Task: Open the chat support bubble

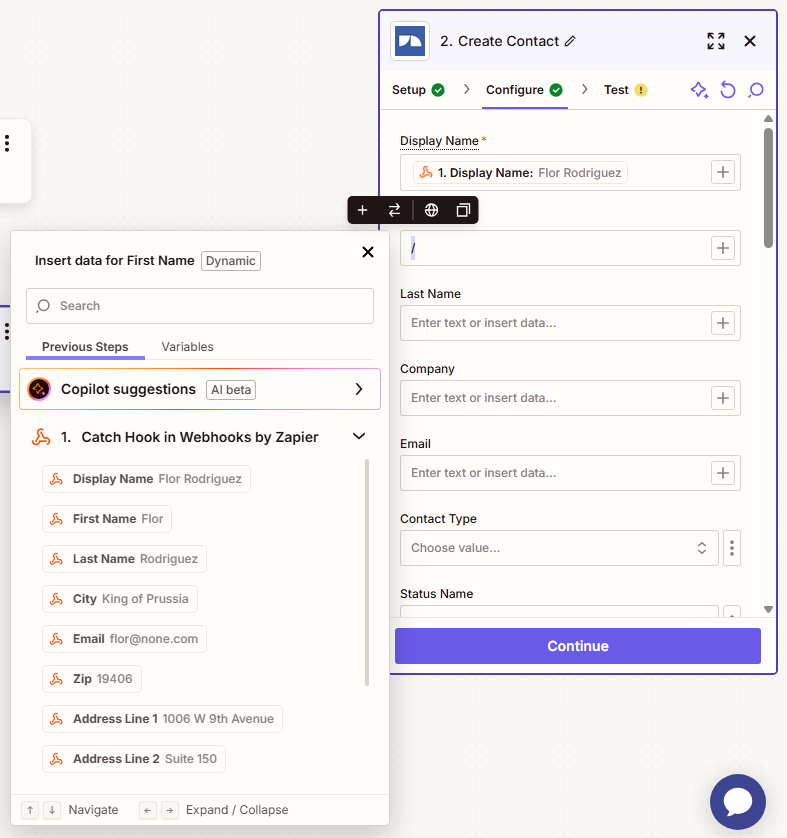Action: [738, 802]
